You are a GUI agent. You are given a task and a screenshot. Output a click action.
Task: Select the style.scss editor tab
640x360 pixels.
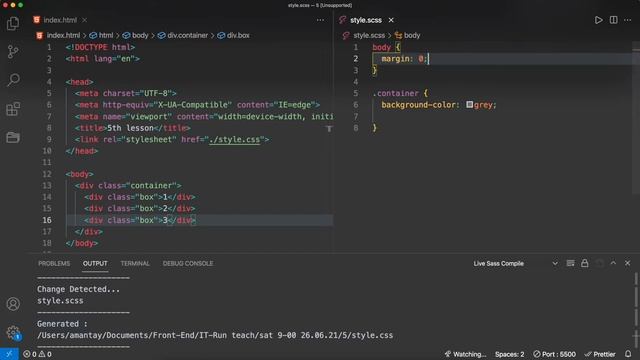click(366, 20)
